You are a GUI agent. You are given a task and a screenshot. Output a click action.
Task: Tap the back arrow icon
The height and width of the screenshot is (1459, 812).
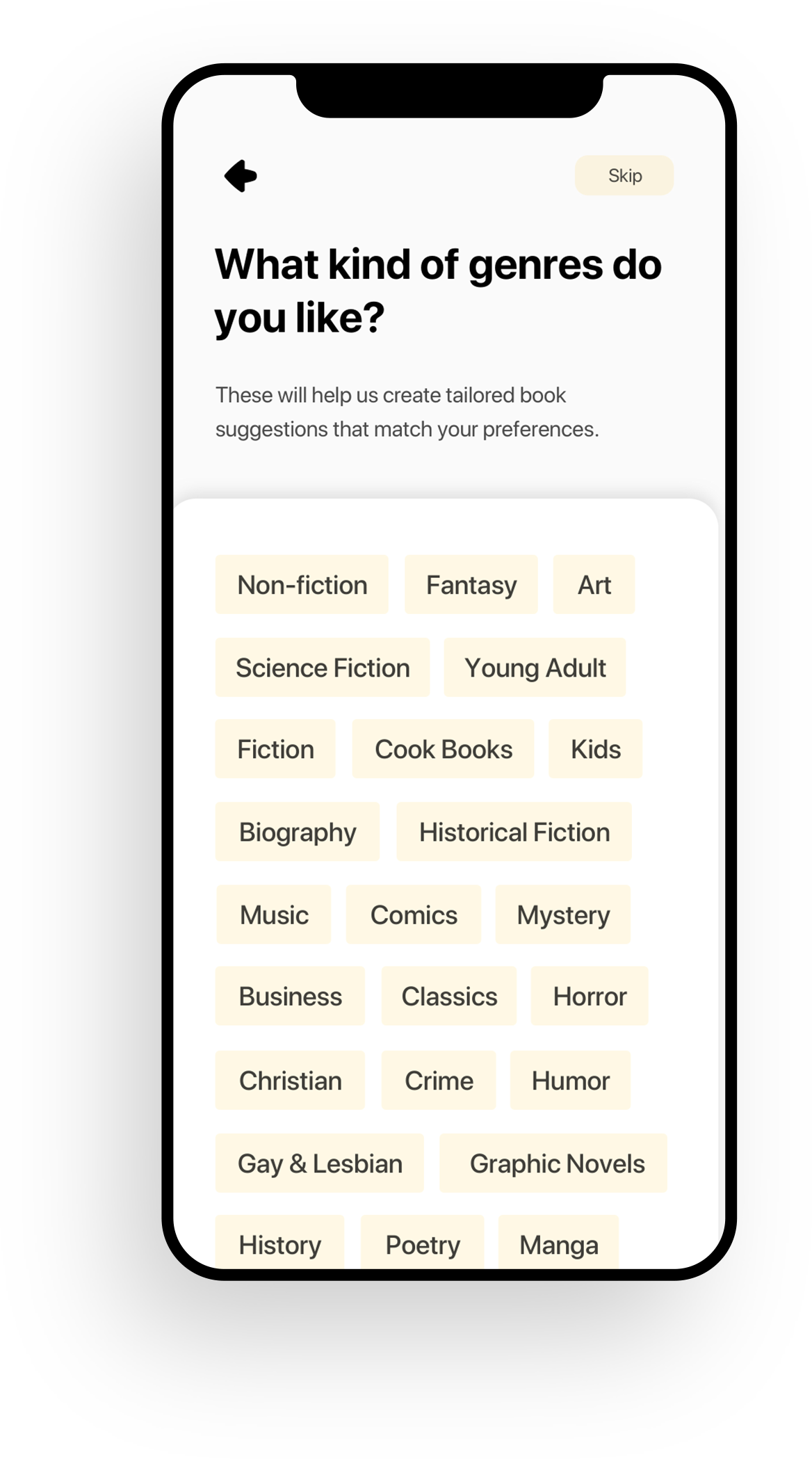pos(241,176)
